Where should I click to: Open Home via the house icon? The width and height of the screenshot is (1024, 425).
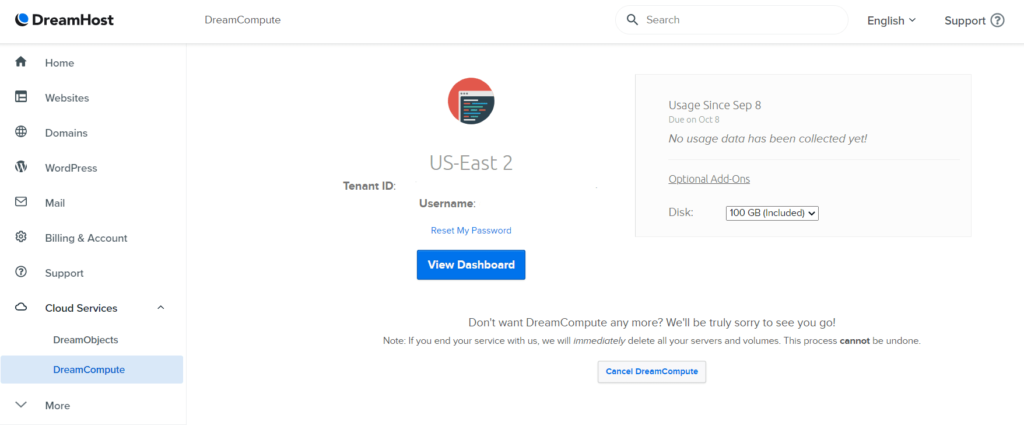coord(21,62)
